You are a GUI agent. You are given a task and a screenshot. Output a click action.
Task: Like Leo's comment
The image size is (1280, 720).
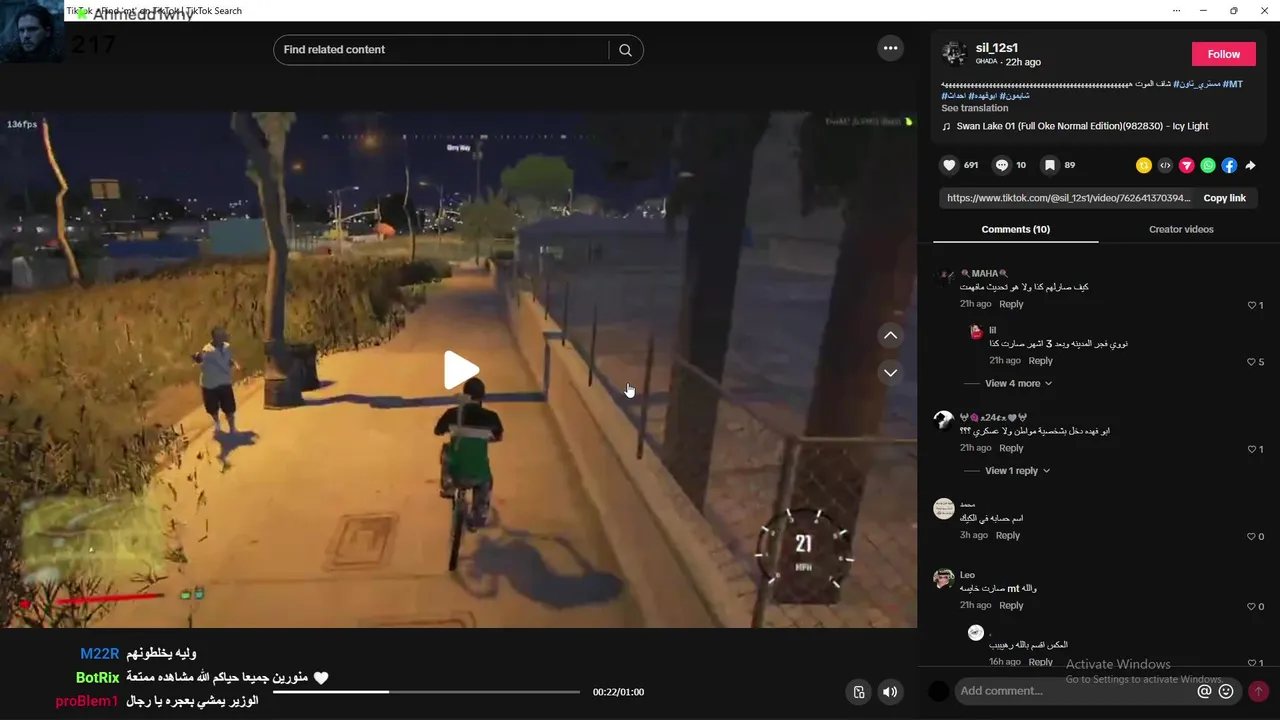1251,607
